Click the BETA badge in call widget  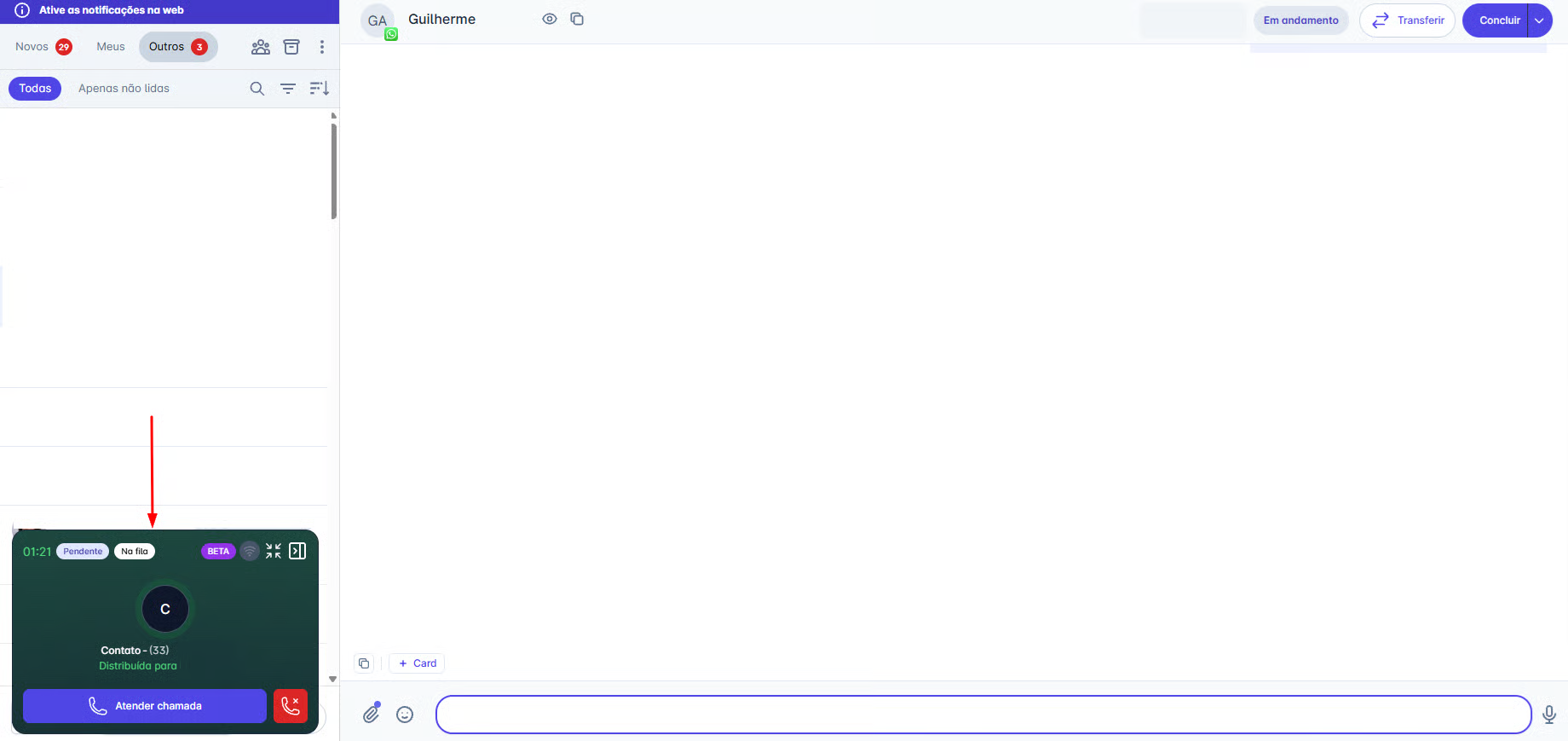point(218,551)
